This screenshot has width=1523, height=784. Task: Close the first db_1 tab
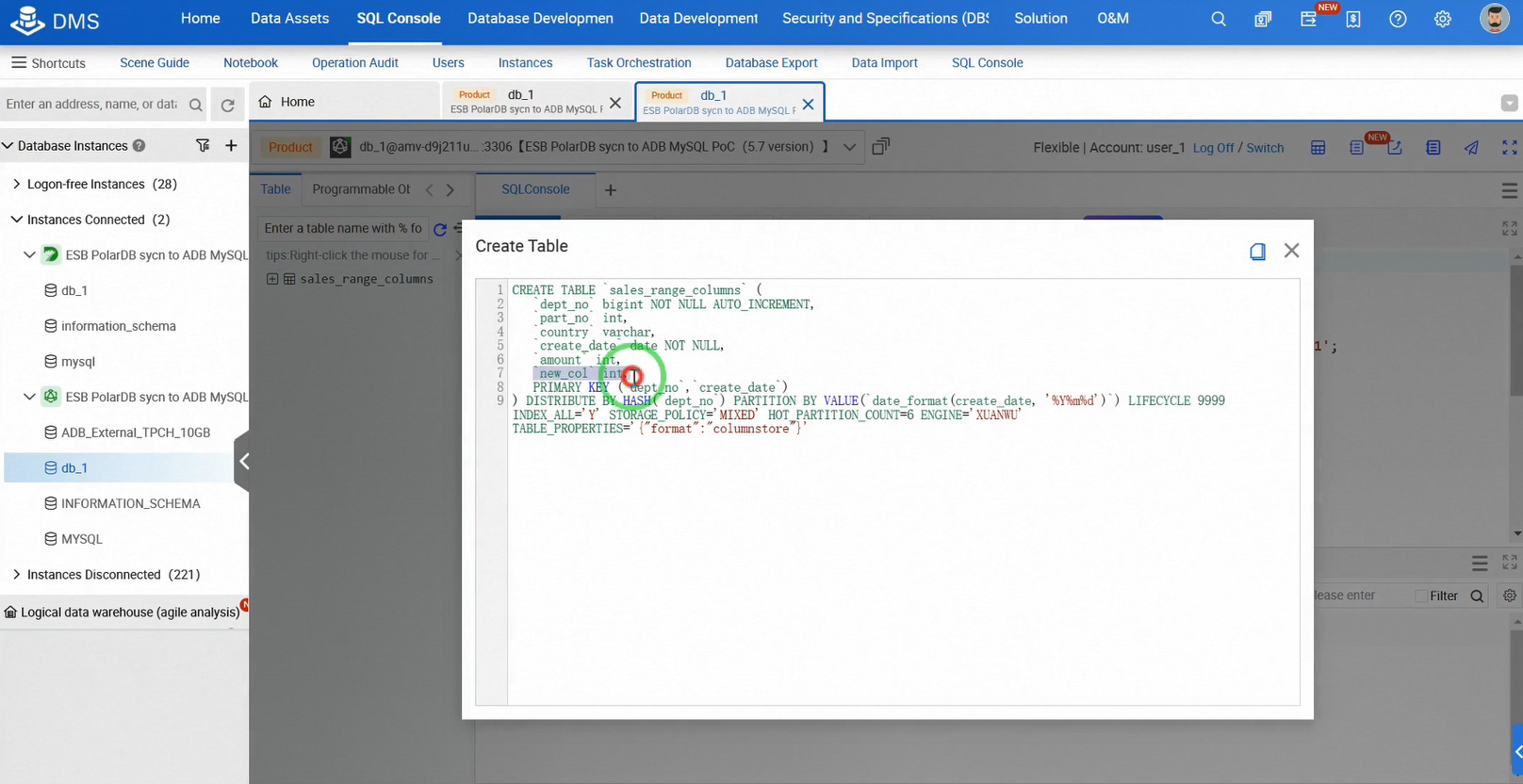coord(615,104)
